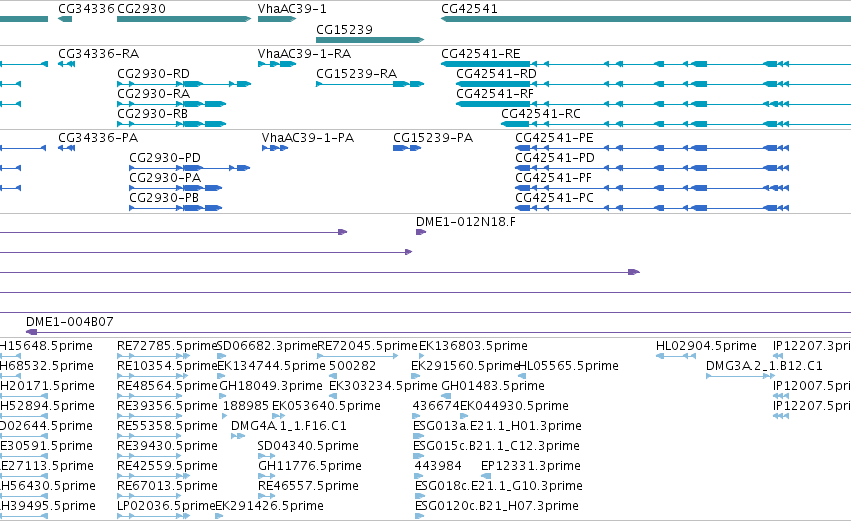The image size is (851, 521).
Task: Click EST EK053640.5prime
Action: click(x=326, y=406)
